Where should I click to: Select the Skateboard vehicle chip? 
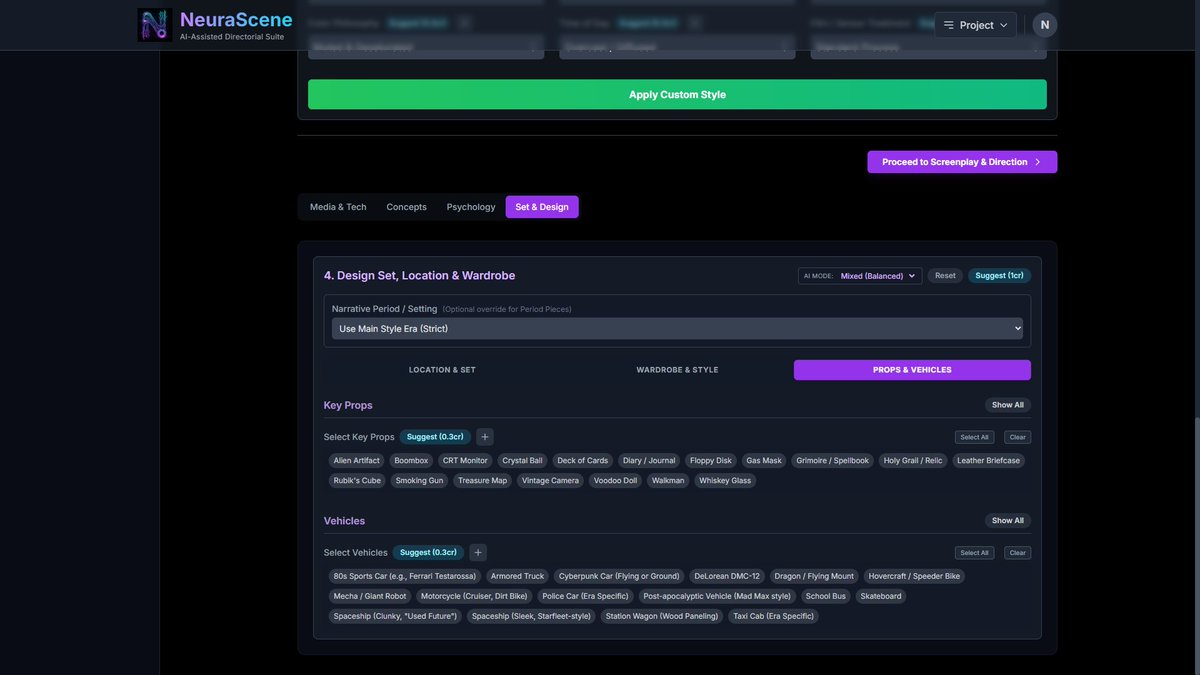coord(881,596)
